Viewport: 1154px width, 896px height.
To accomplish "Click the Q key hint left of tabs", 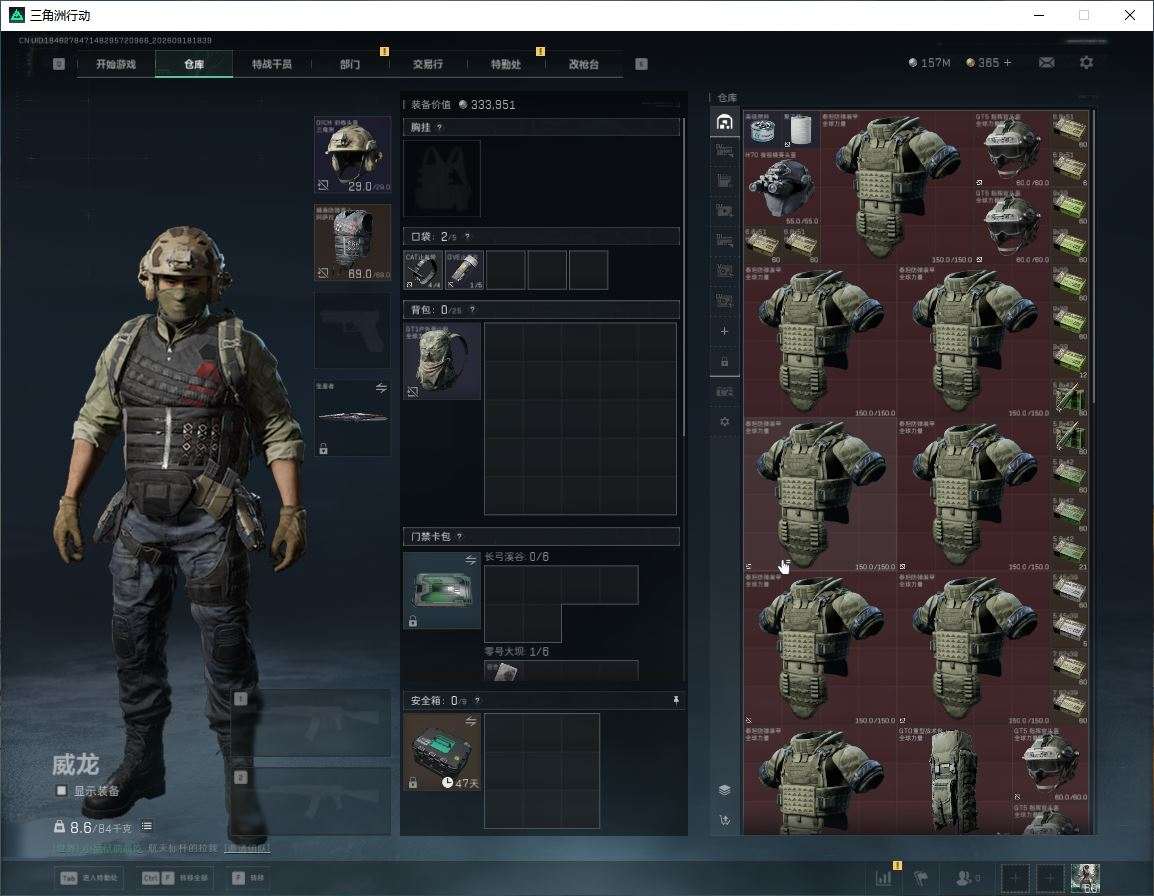I will [59, 64].
